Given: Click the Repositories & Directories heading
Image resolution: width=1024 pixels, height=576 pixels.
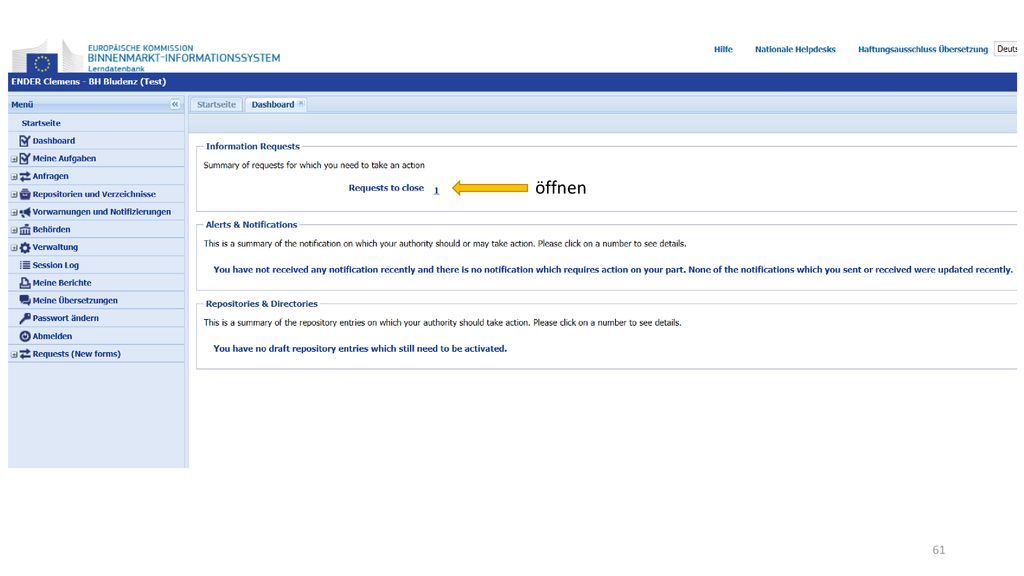Looking at the screenshot, I should pos(262,304).
